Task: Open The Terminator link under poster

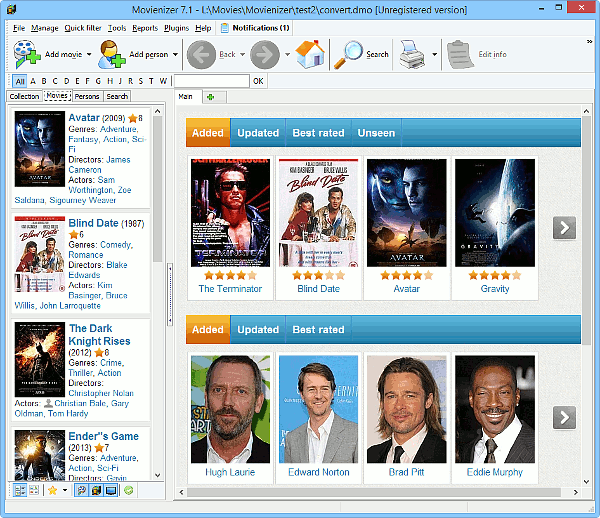Action: 230,289
